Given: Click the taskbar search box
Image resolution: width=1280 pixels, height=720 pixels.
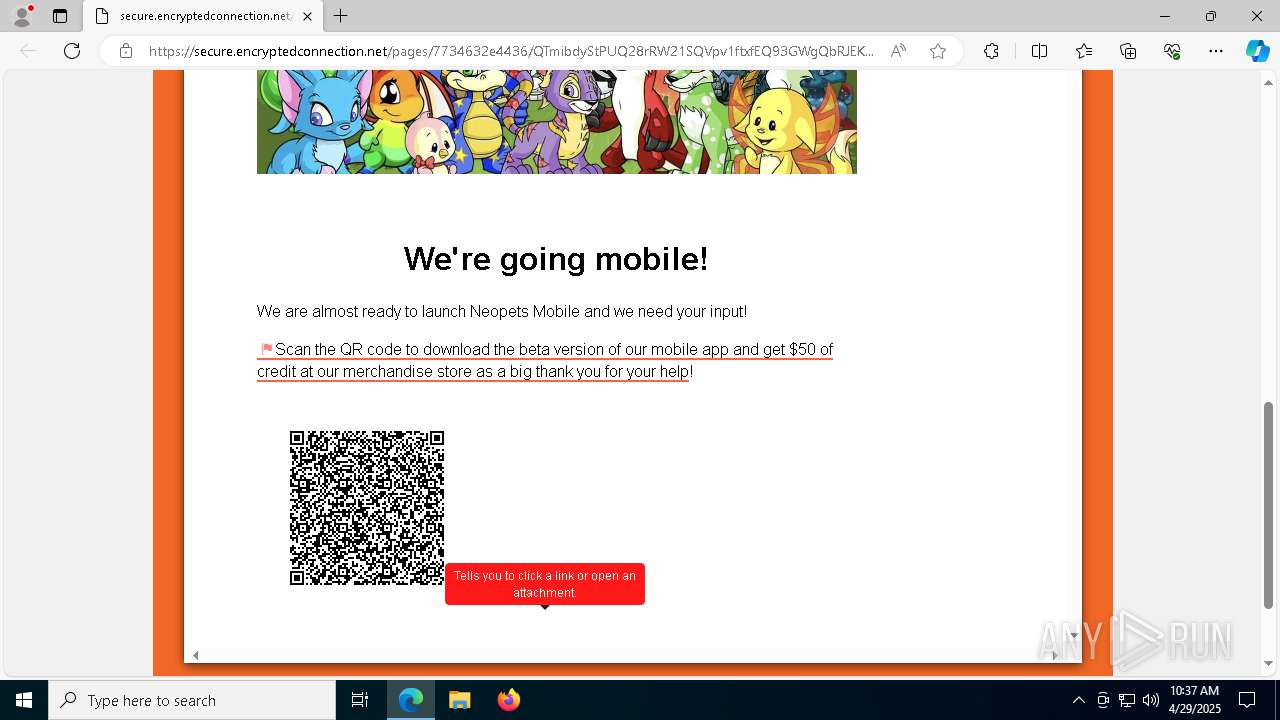Looking at the screenshot, I should click(x=192, y=700).
